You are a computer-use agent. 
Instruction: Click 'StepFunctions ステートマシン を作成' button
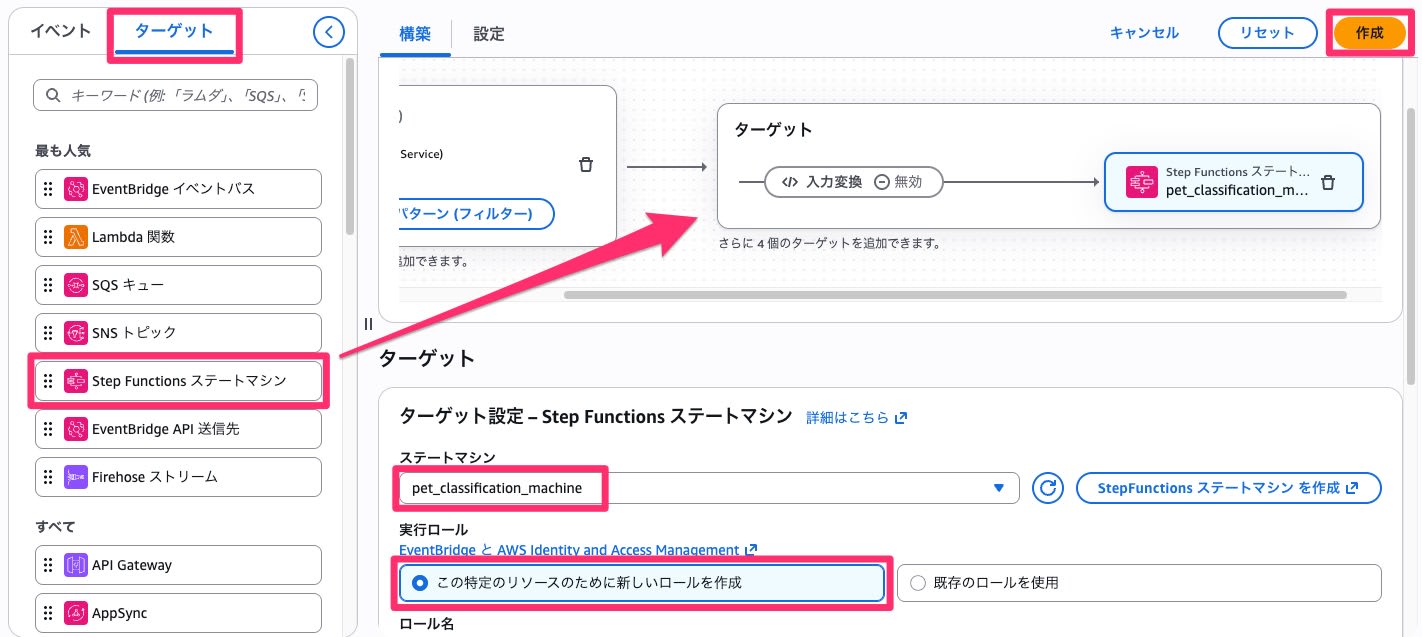[1228, 488]
